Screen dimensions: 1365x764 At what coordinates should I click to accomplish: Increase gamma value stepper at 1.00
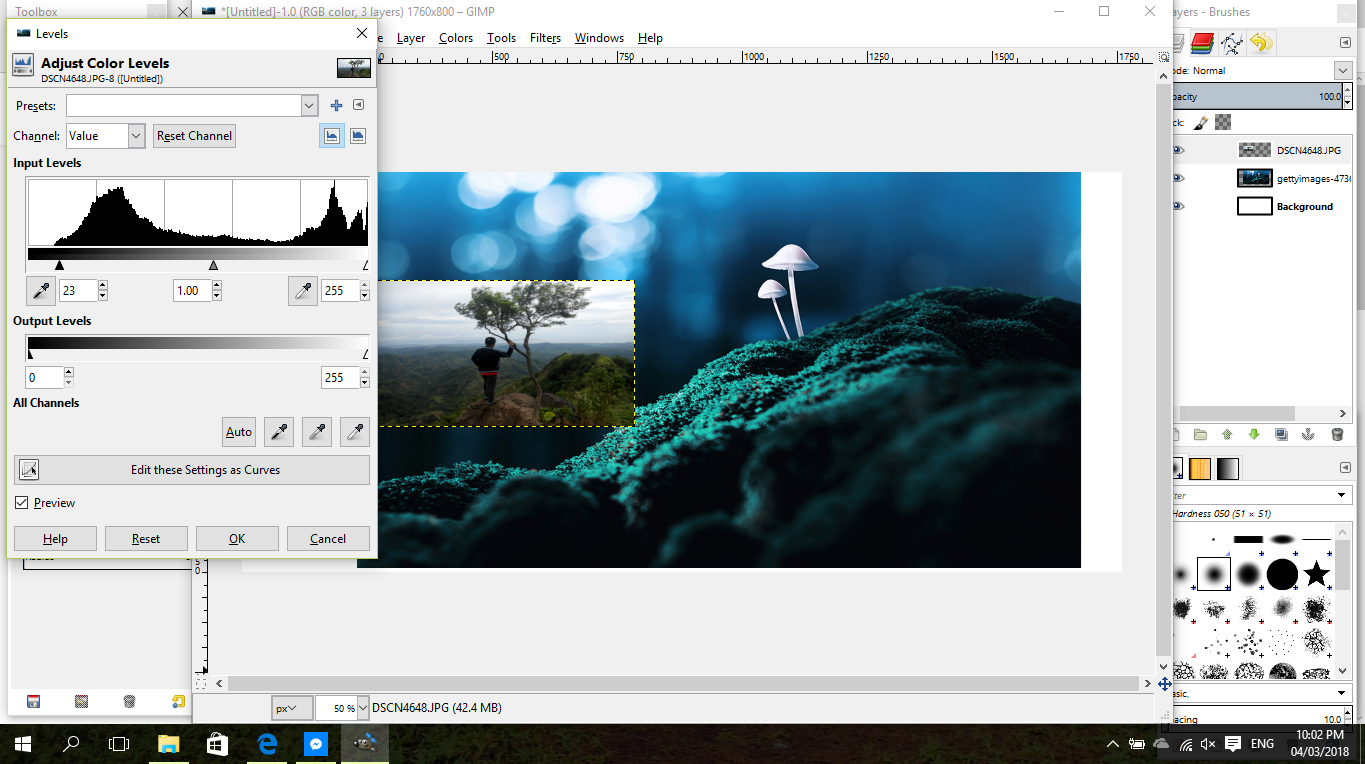[217, 286]
